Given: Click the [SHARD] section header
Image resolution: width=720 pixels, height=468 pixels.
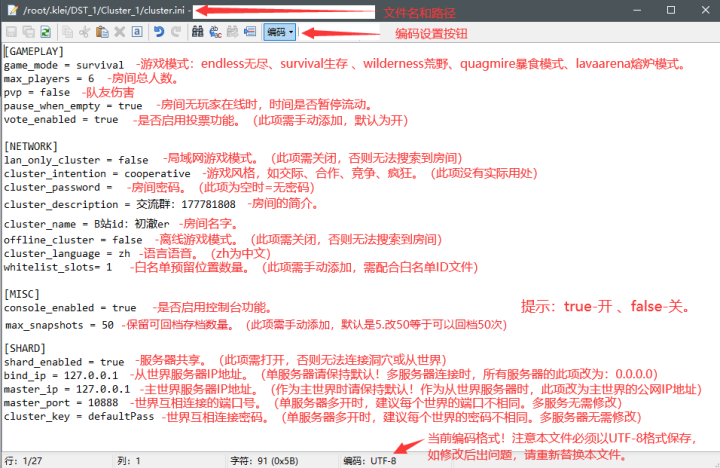Looking at the screenshot, I should point(25,348).
